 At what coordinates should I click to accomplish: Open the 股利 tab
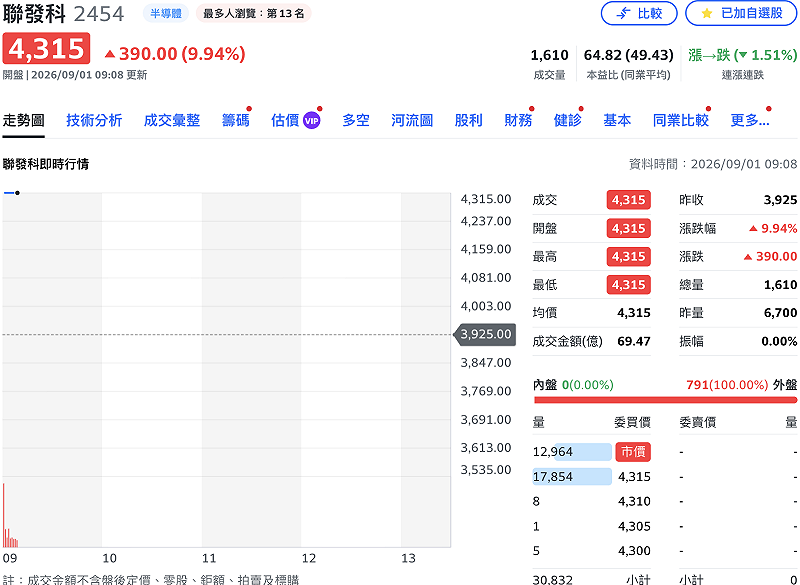click(468, 120)
